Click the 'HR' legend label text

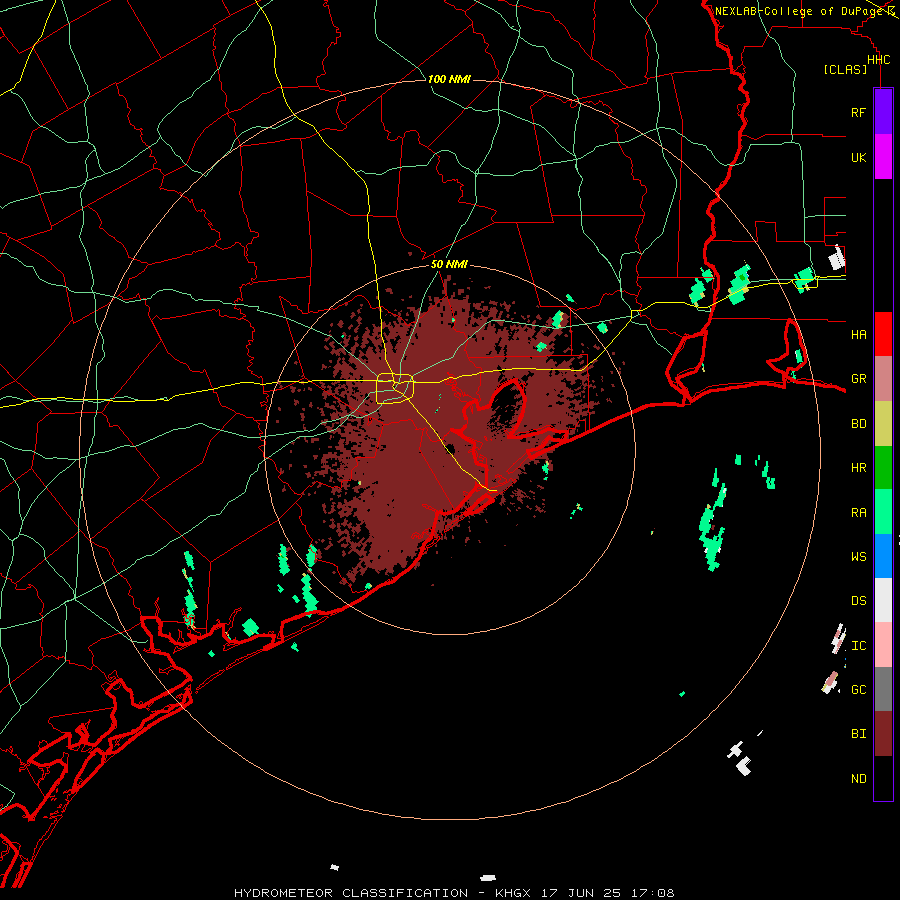[x=859, y=468]
